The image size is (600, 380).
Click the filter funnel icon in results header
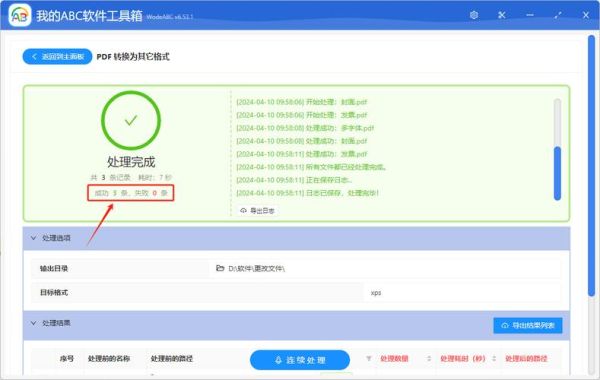coord(369,359)
